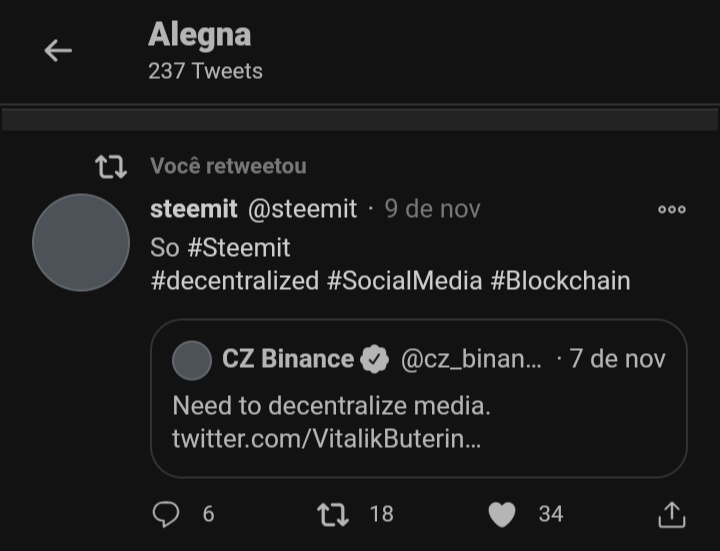Image resolution: width=720 pixels, height=551 pixels.
Task: Follow the twitter.com/VitalikButerin link
Action: [x=326, y=439]
